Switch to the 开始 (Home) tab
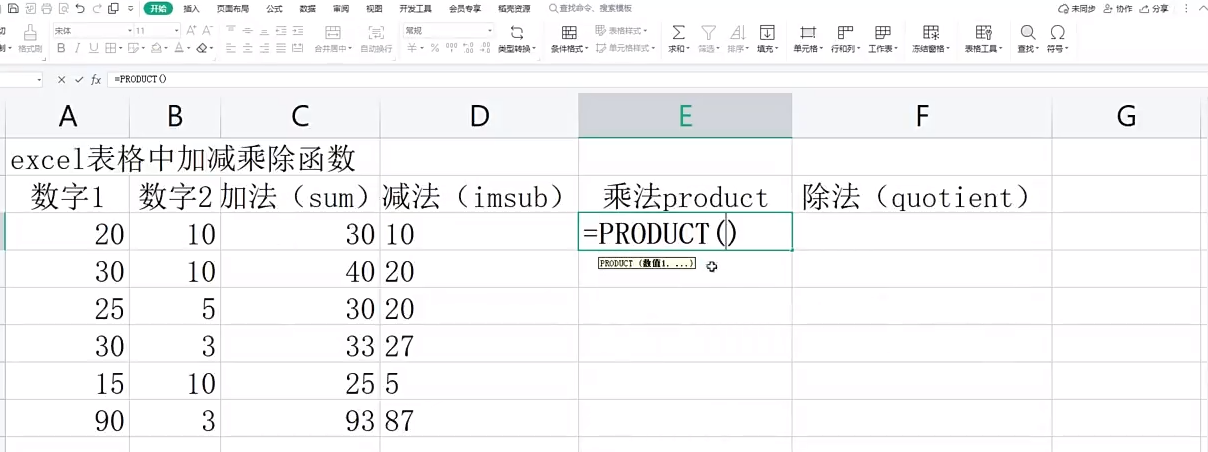Viewport: 1208px width, 452px height. pos(158,8)
